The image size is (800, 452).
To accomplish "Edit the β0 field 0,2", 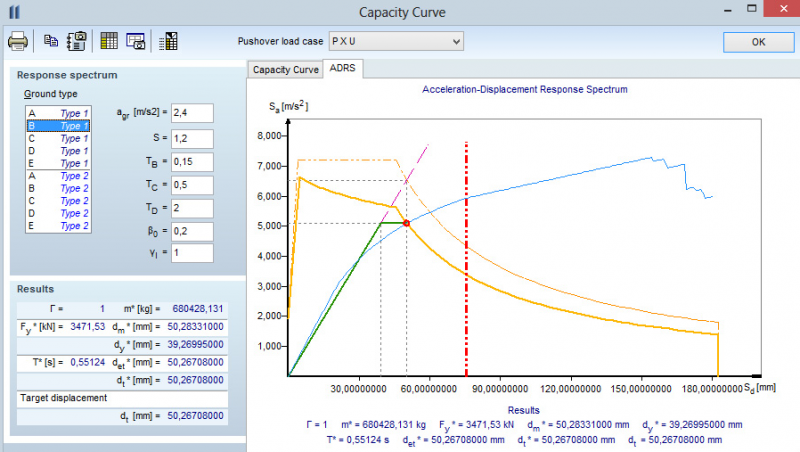I will (x=192, y=231).
